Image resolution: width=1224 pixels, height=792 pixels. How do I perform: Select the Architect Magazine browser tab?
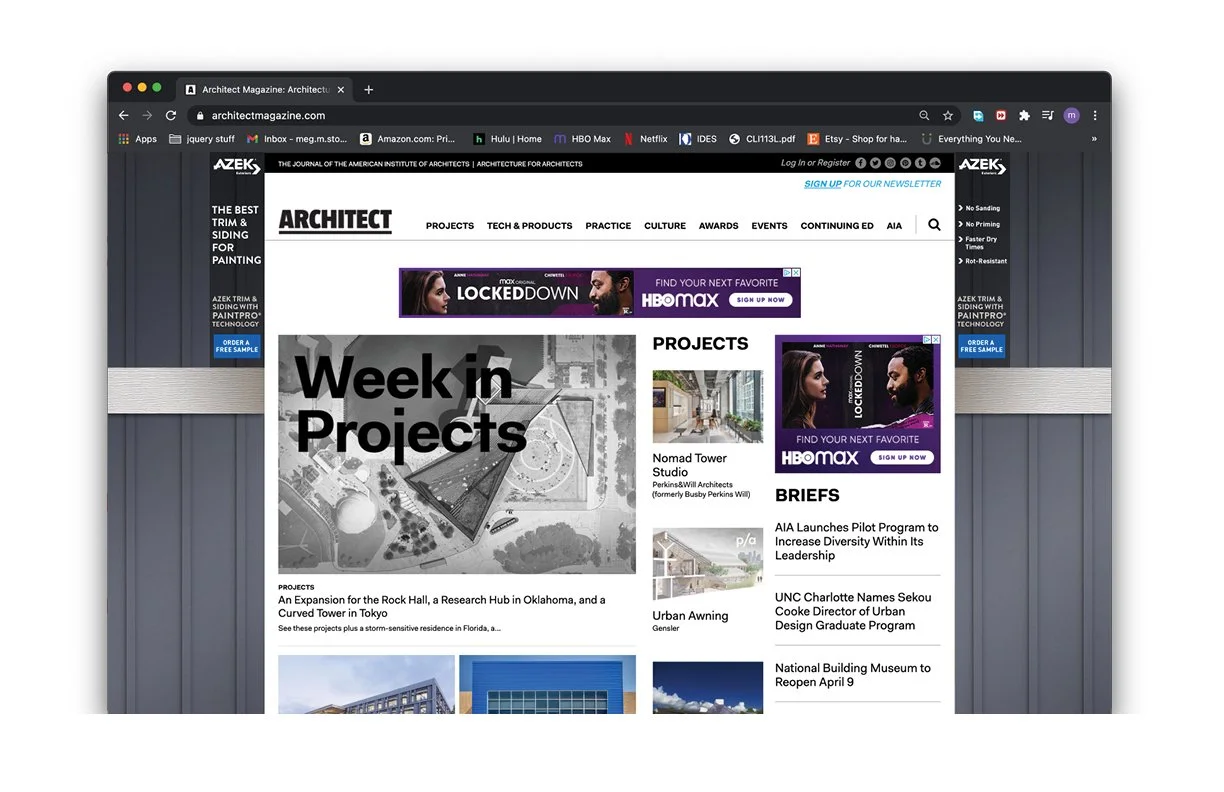pos(264,90)
